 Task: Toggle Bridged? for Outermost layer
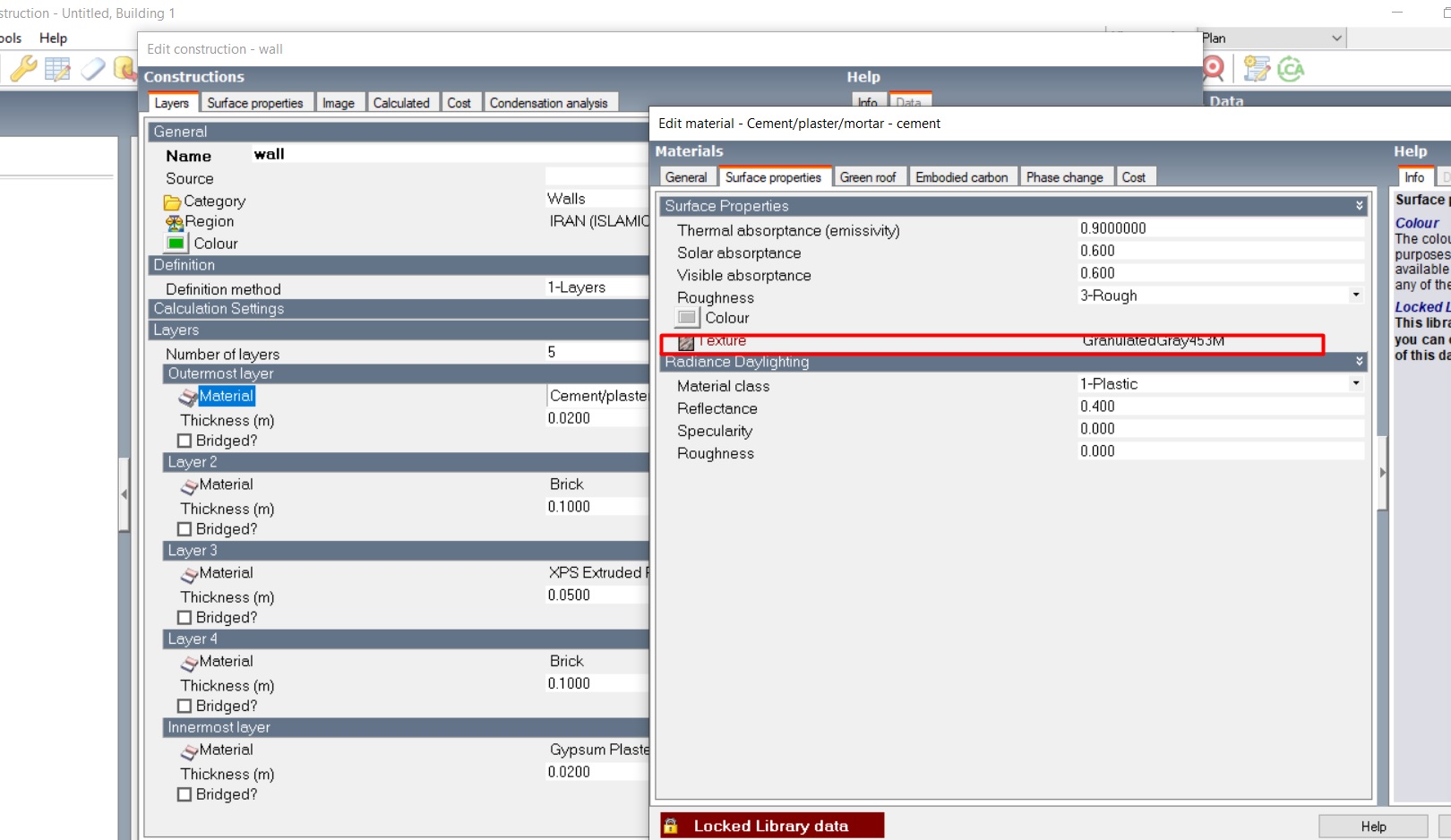(185, 441)
